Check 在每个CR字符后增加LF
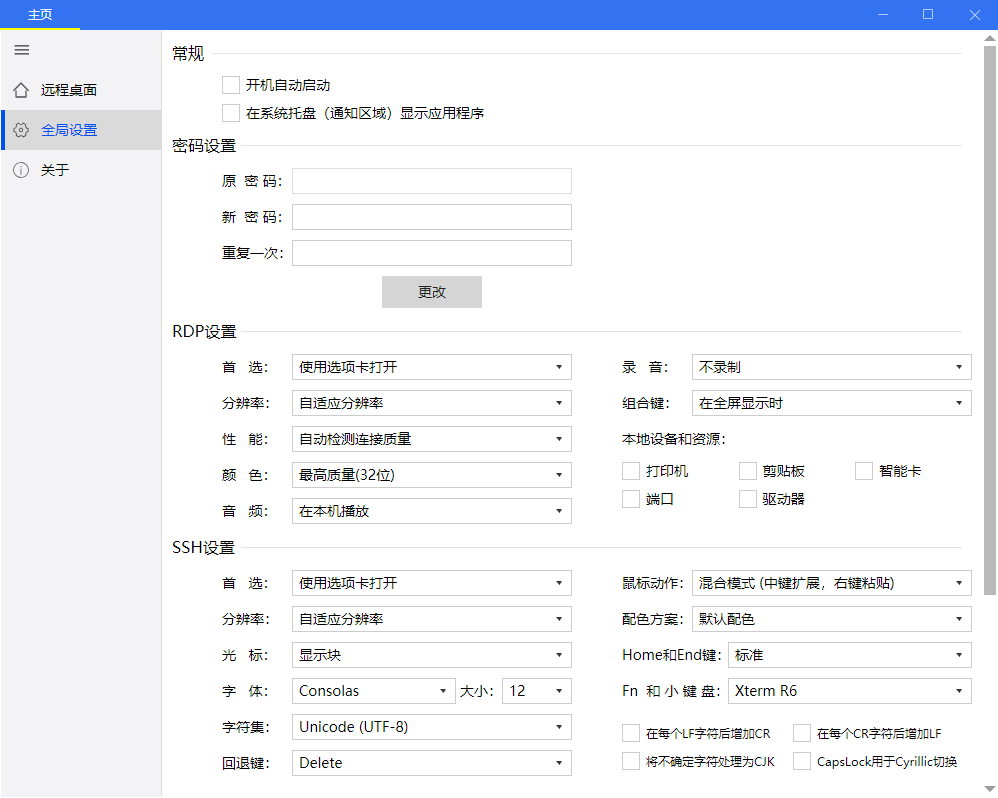The image size is (998, 798). 802,733
